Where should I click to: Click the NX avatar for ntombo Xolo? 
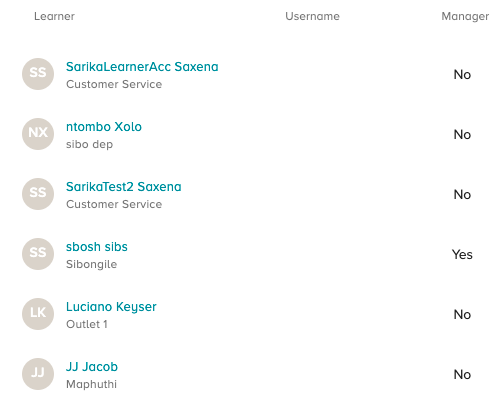tap(38, 134)
